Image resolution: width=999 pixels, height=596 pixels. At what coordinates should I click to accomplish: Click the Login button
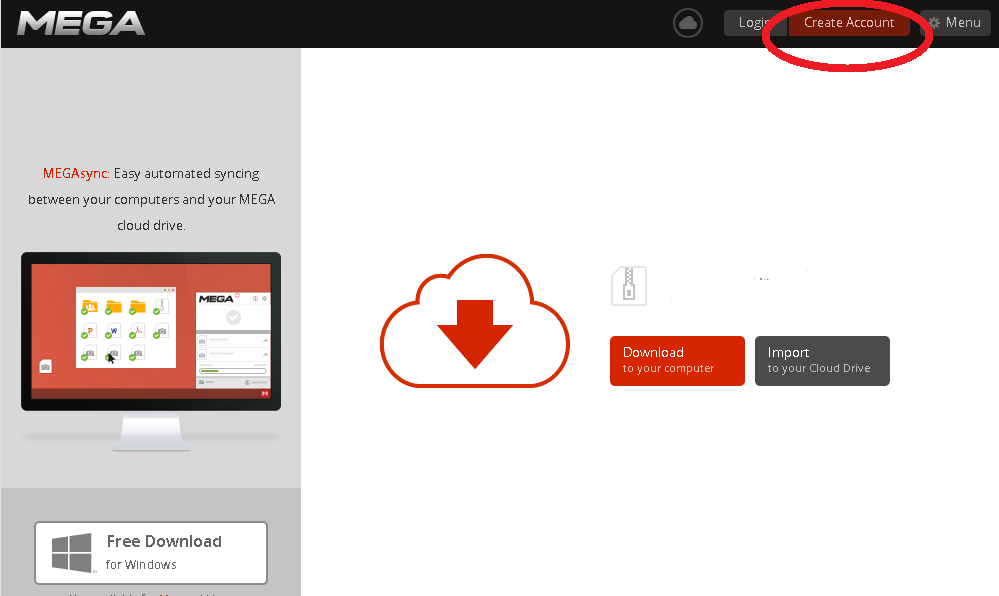pyautogui.click(x=755, y=23)
